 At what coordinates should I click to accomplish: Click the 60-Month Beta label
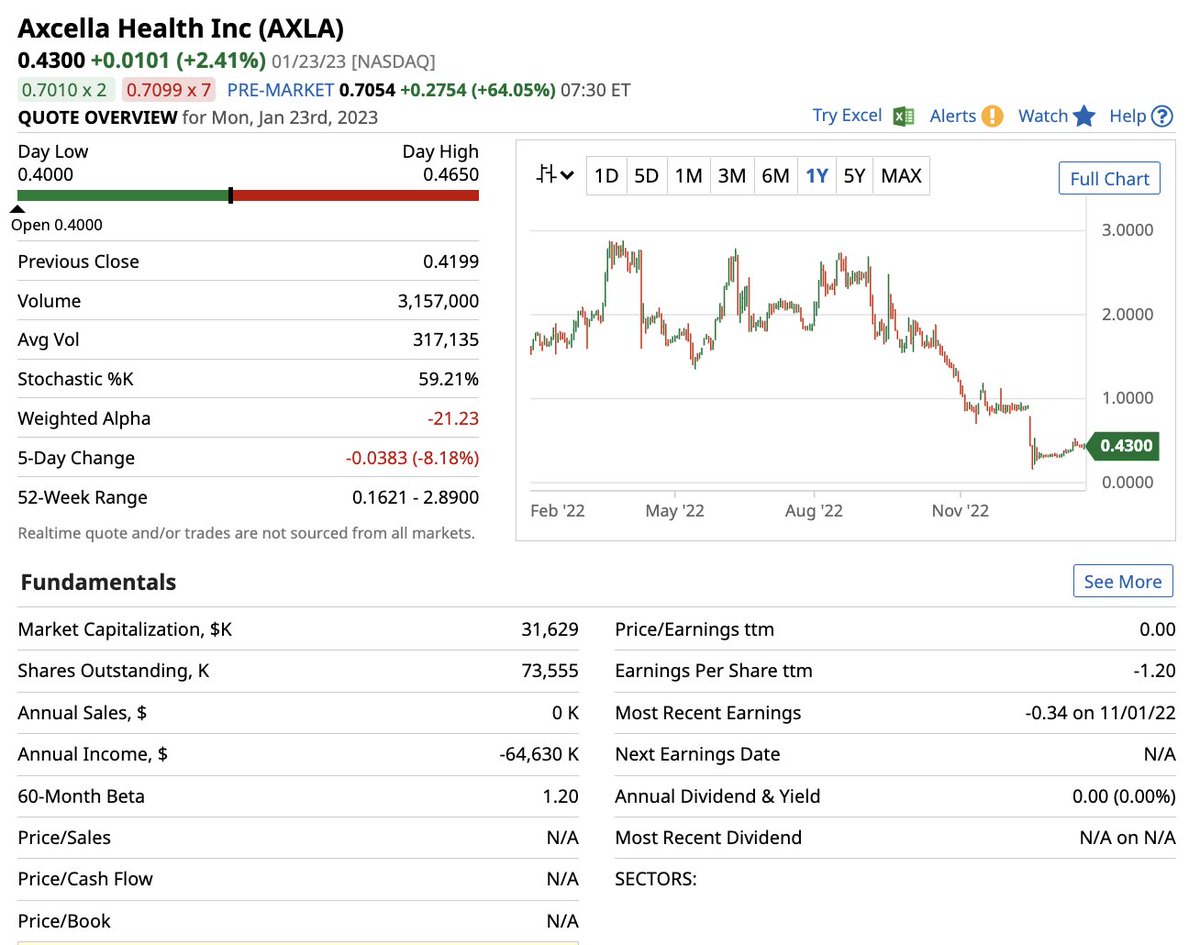point(81,796)
